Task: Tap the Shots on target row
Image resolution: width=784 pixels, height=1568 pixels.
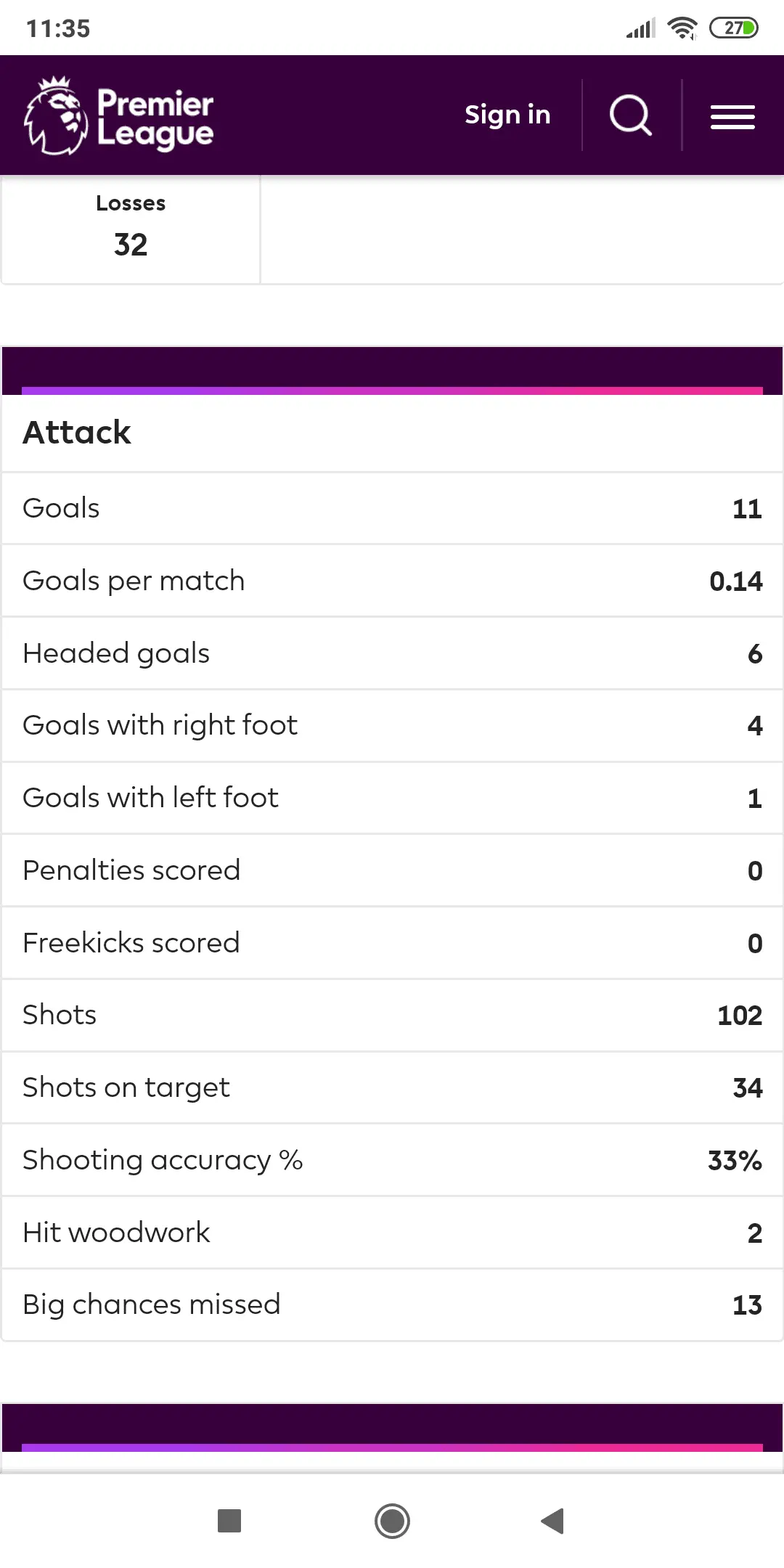Action: click(x=392, y=1087)
